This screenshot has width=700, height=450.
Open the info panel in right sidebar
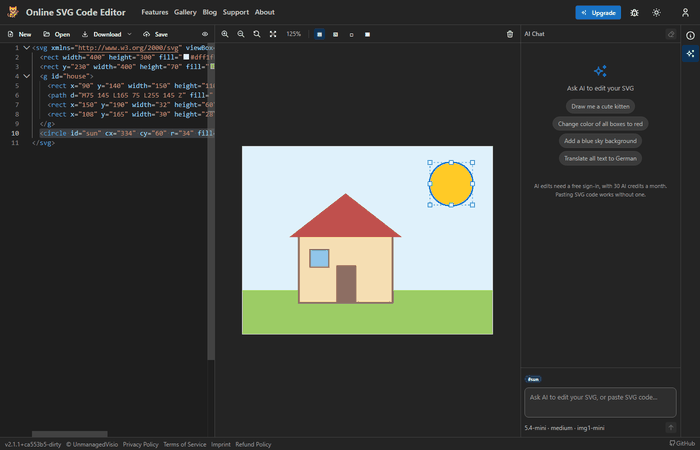pos(690,36)
